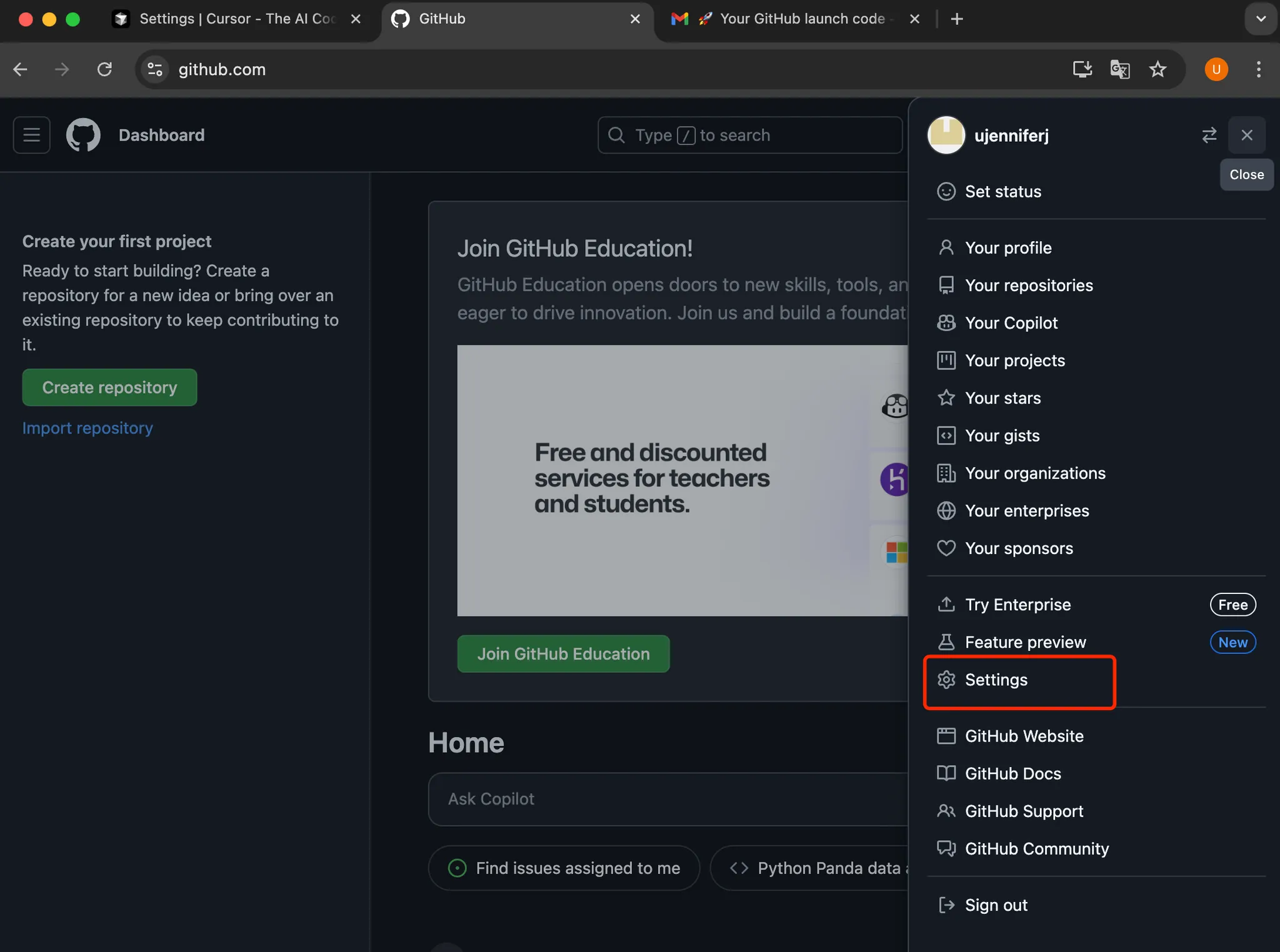Sign out of GitHub

(x=1096, y=905)
